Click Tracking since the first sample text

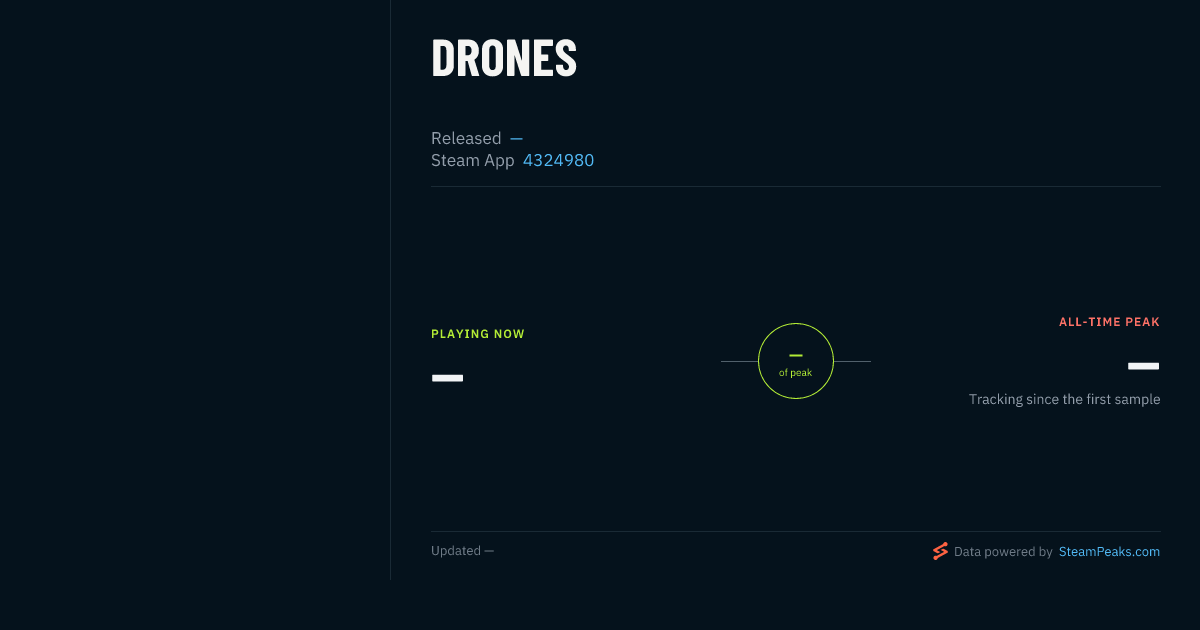click(x=1064, y=399)
